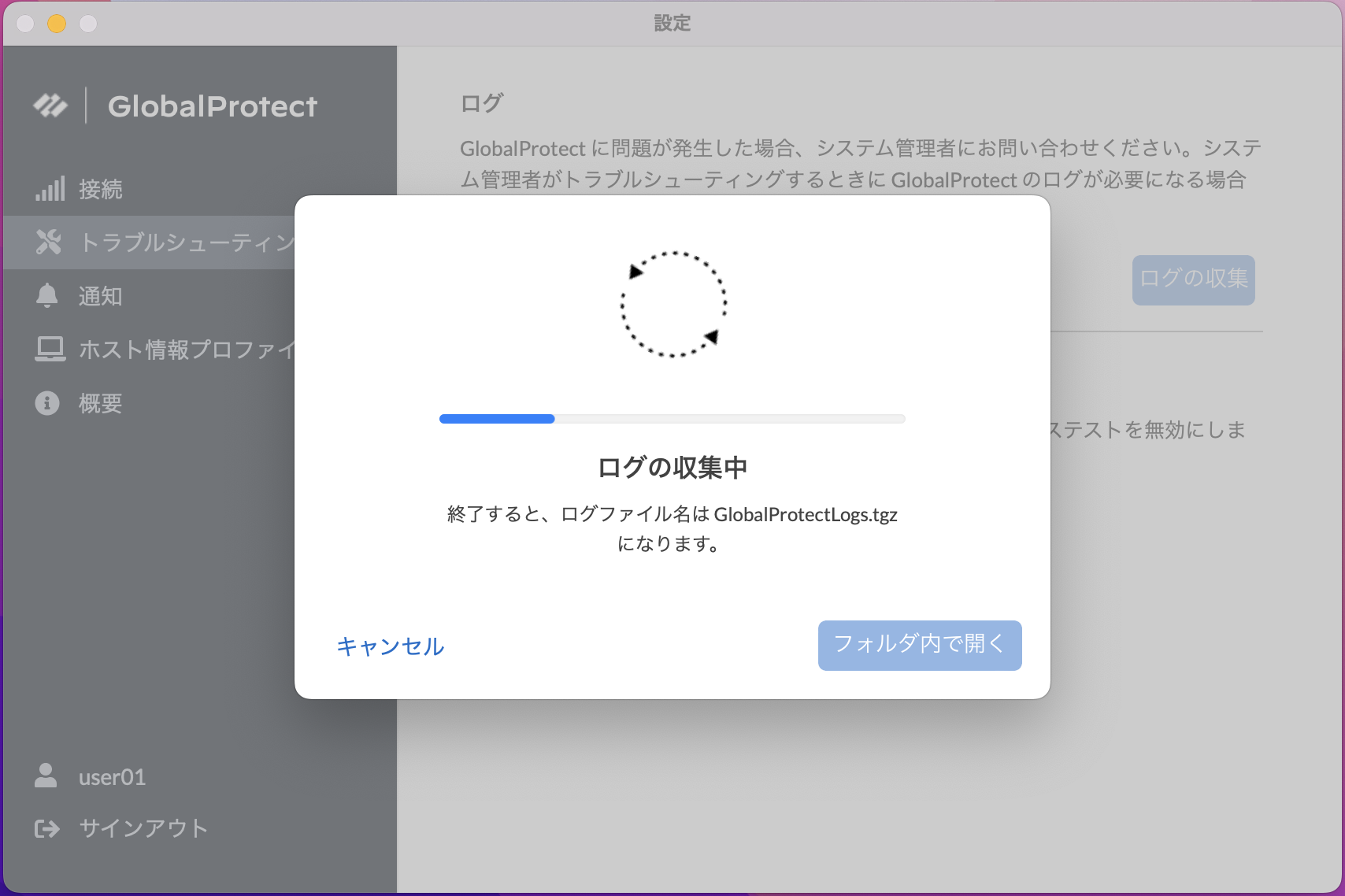Click the bell notification icon
Screen dimensions: 1345x896
(47, 295)
